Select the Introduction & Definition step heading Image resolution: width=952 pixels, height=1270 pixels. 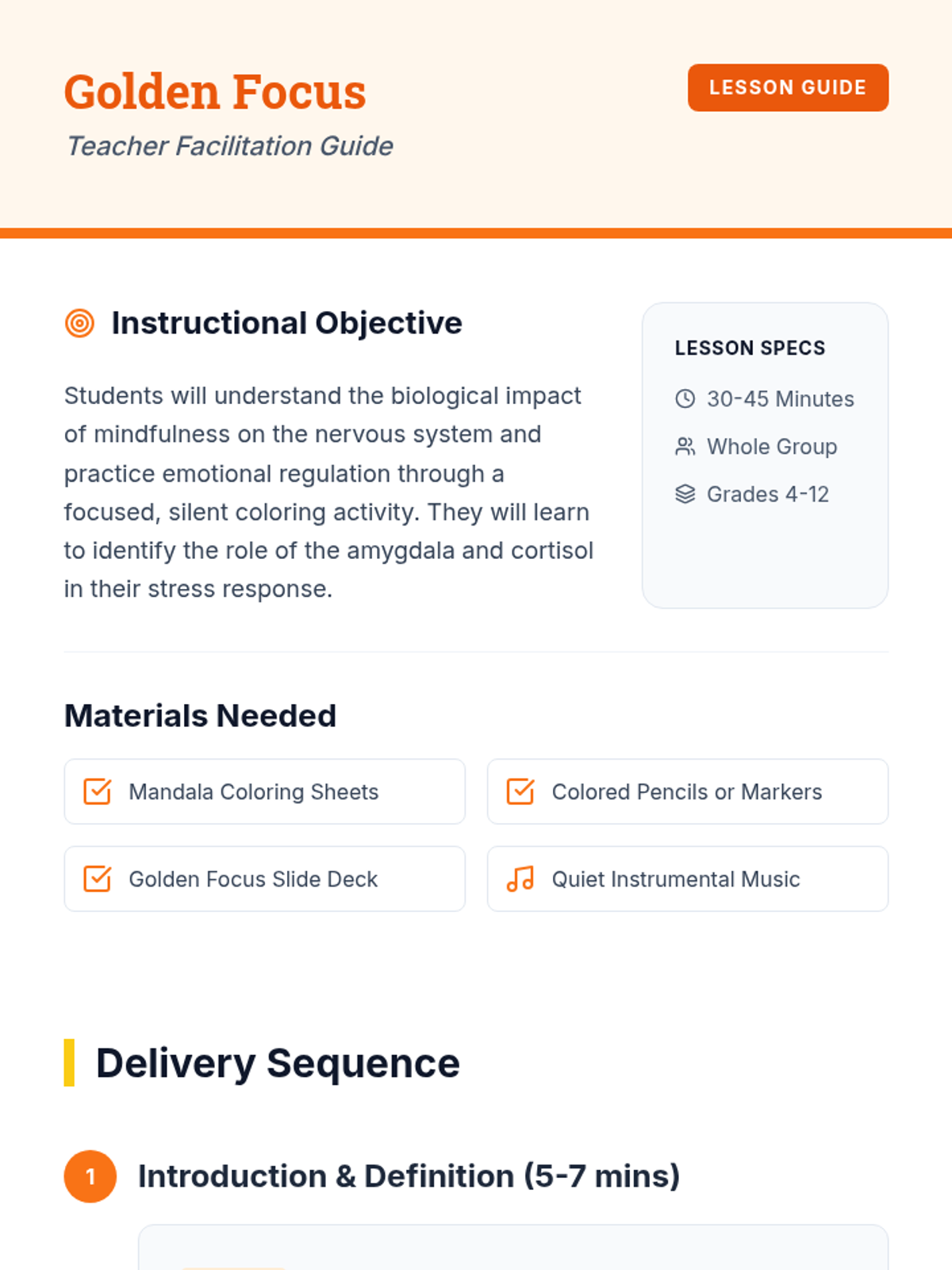(409, 1176)
